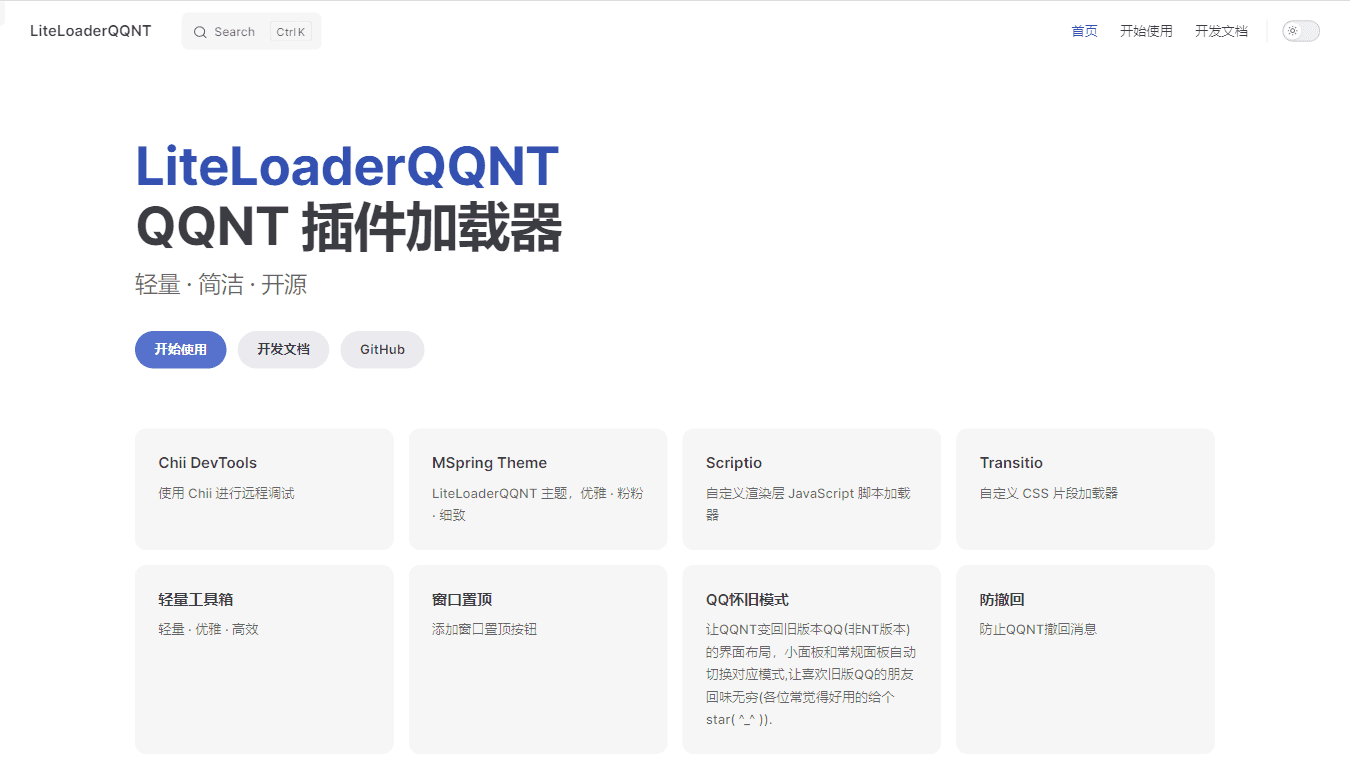This screenshot has height=768, width=1350.
Task: Click the LiteLoaderQQNT site title link
Action: 91,31
